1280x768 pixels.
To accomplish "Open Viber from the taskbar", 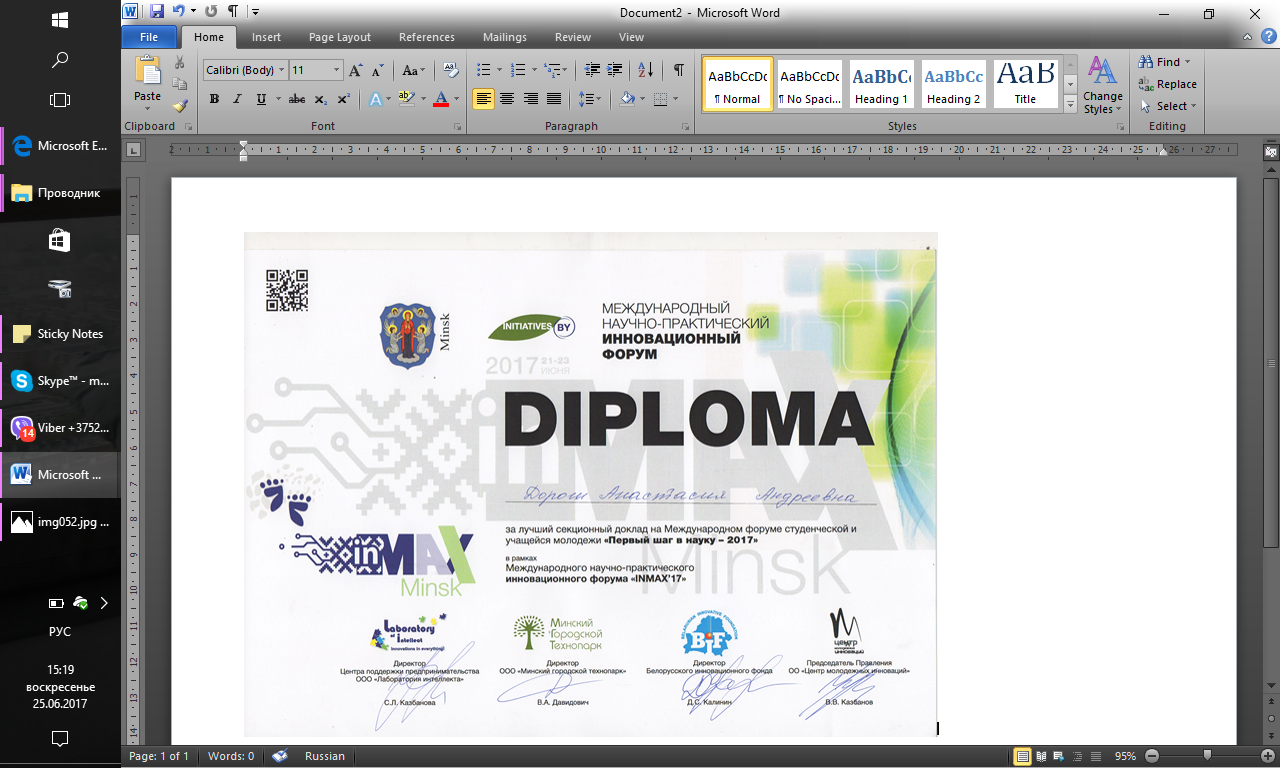I will click(60, 428).
